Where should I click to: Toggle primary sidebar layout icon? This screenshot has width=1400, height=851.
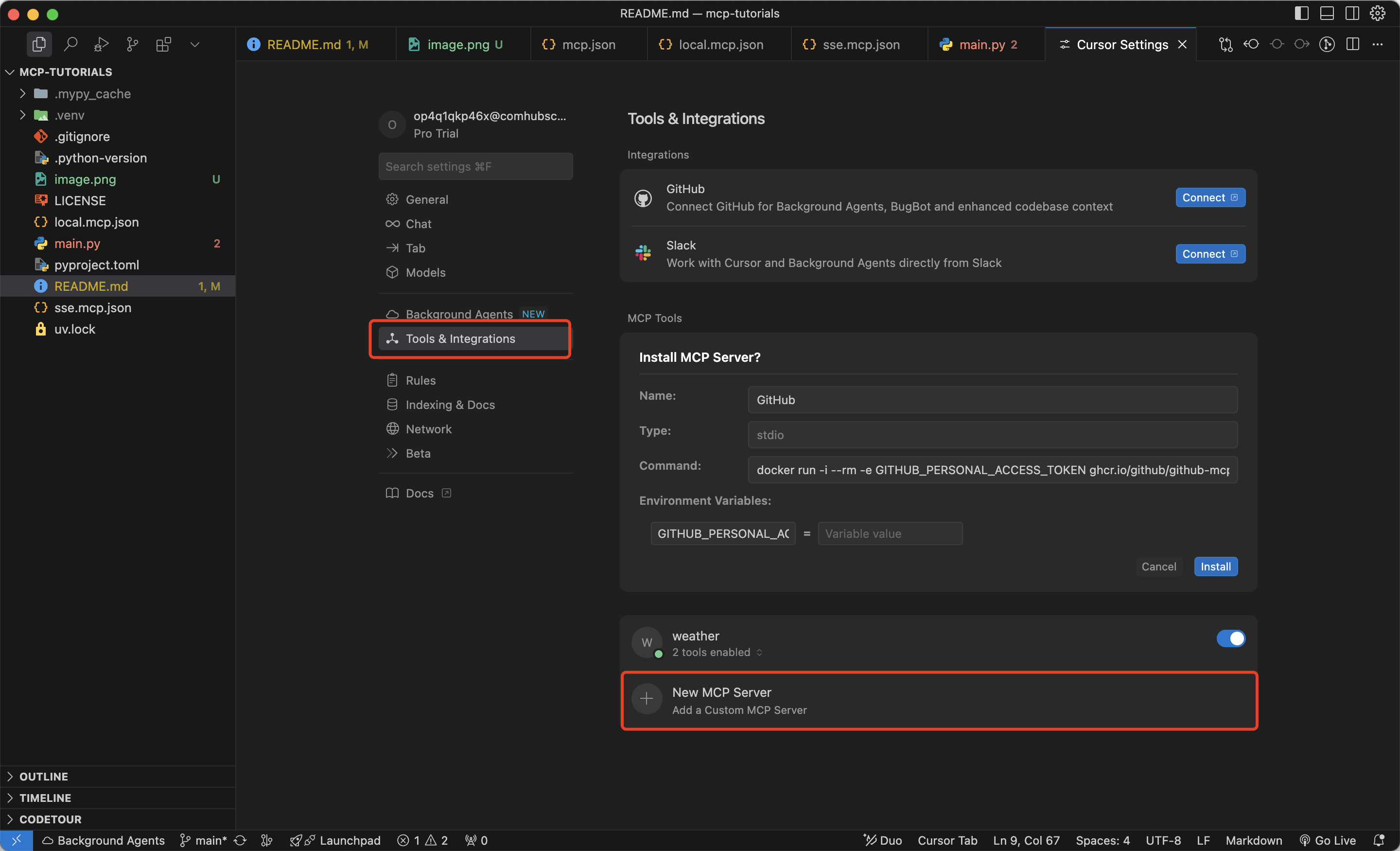(x=1302, y=13)
